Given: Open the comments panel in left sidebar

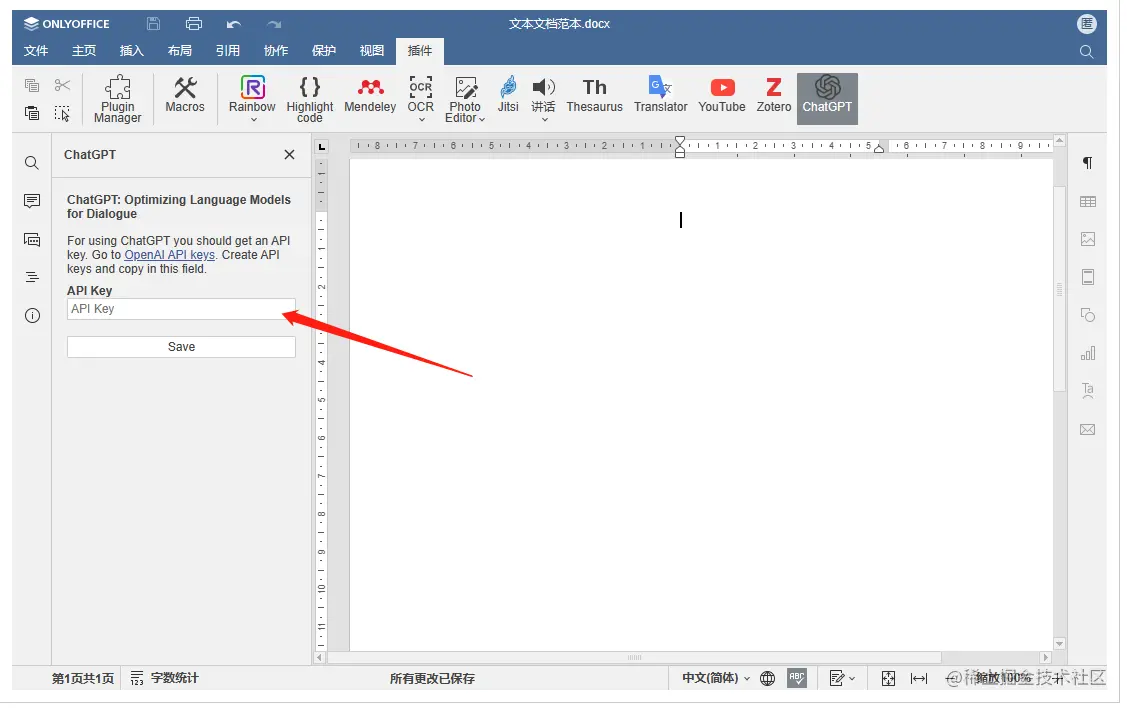Looking at the screenshot, I should point(32,201).
